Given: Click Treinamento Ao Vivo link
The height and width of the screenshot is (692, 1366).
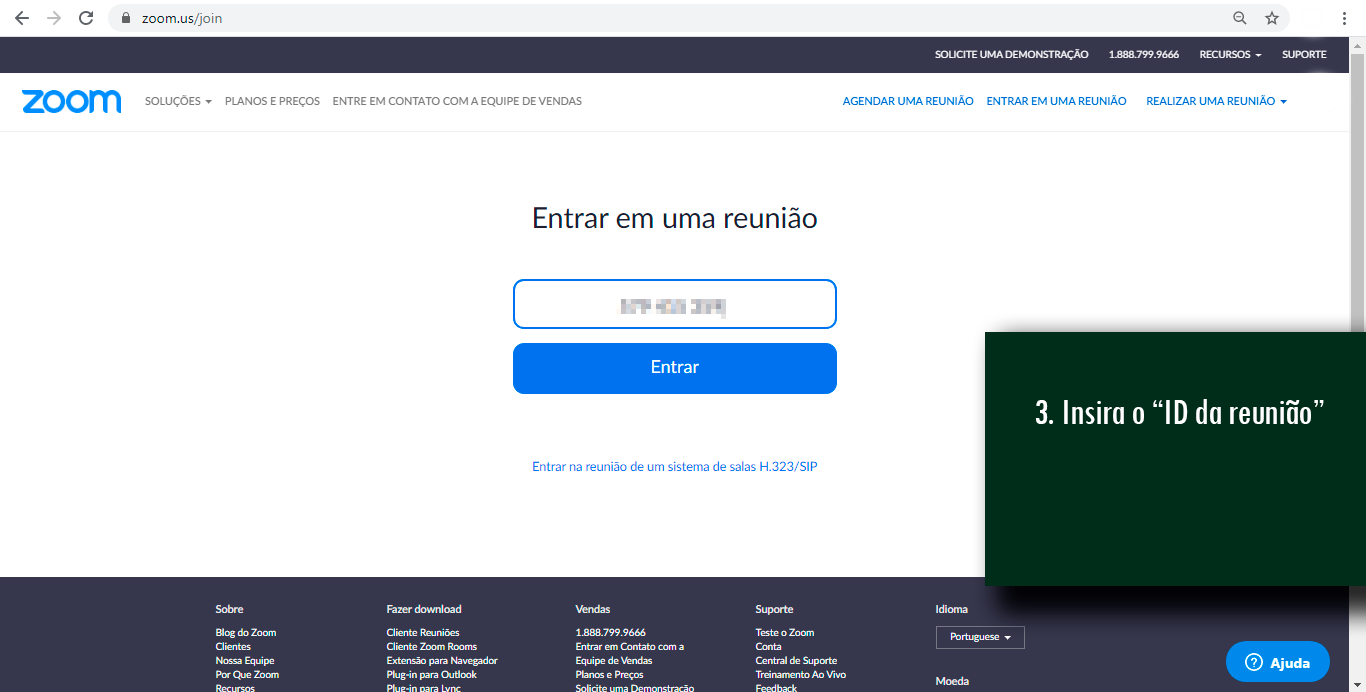Looking at the screenshot, I should pos(801,675).
